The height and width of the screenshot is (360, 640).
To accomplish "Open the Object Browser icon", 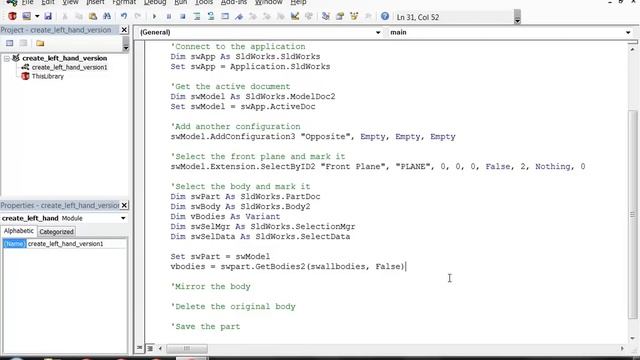I will [x=354, y=16].
